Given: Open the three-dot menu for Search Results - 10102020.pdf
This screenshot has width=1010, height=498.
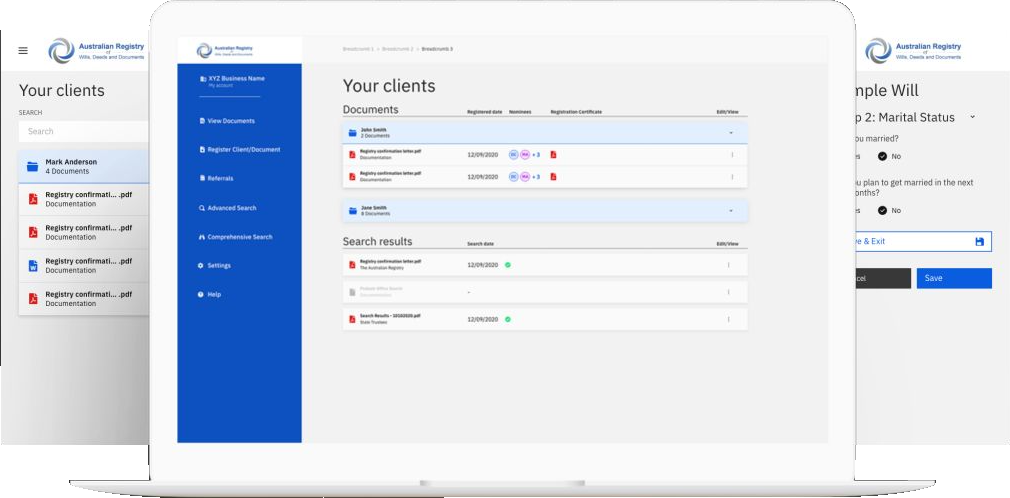Looking at the screenshot, I should click(x=728, y=319).
